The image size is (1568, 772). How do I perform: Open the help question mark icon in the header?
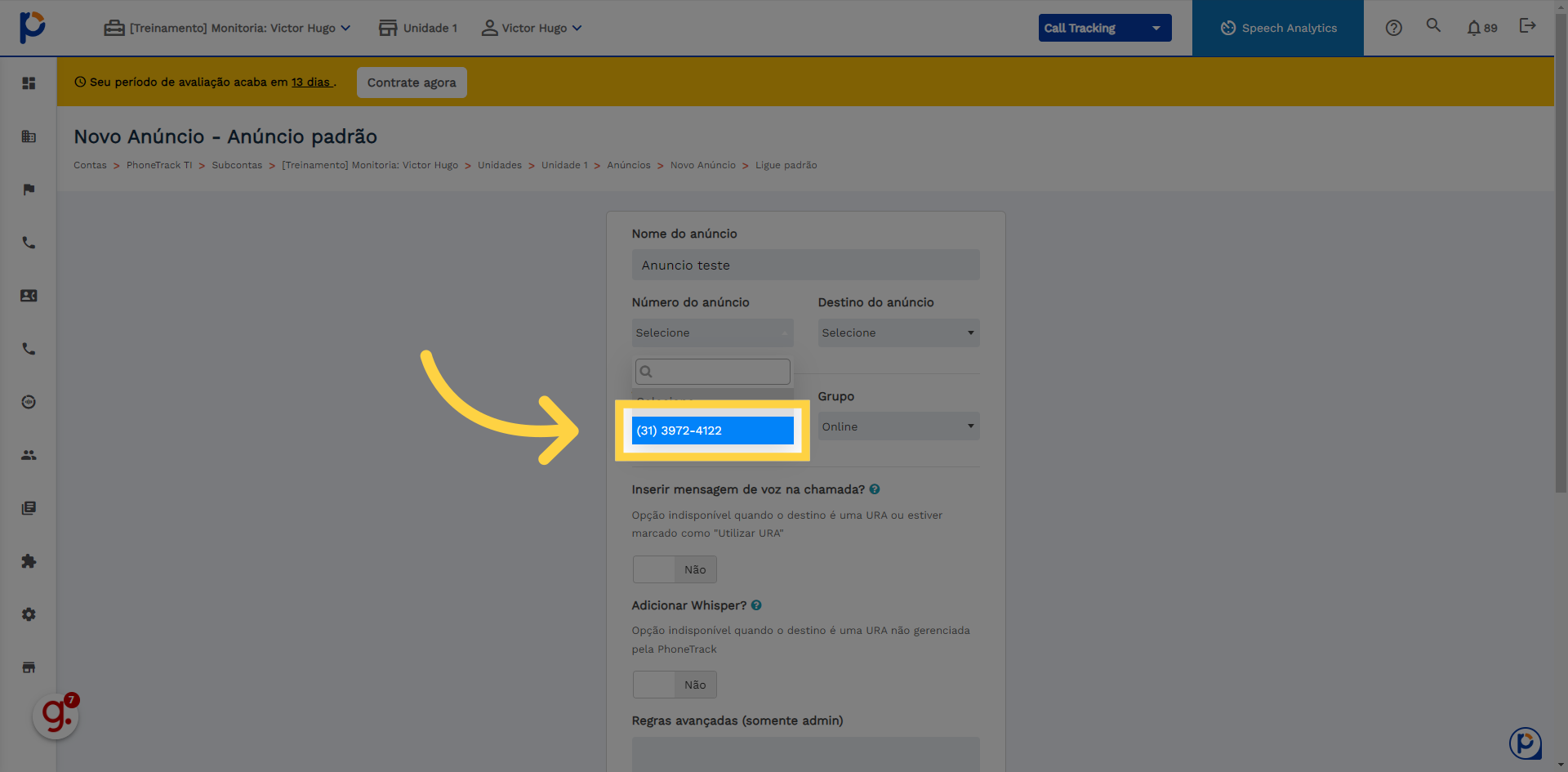click(x=1394, y=28)
